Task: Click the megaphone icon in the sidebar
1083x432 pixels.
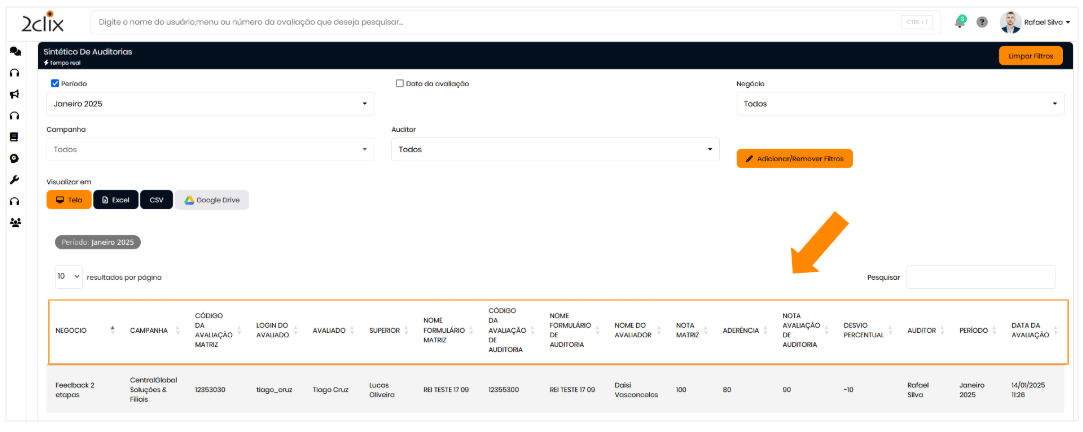Action: click(x=15, y=94)
